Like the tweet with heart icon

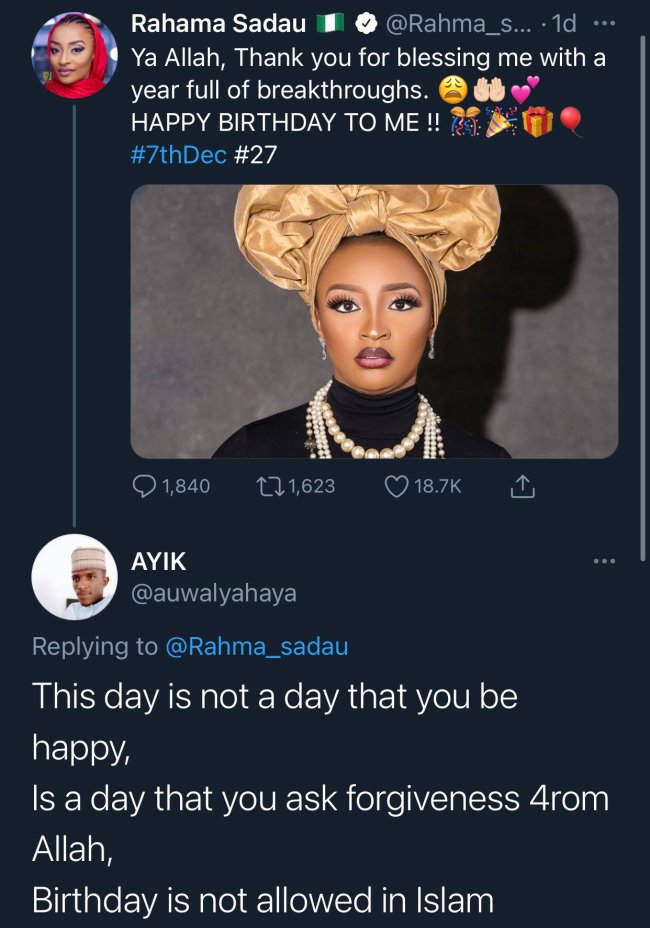pyautogui.click(x=397, y=486)
